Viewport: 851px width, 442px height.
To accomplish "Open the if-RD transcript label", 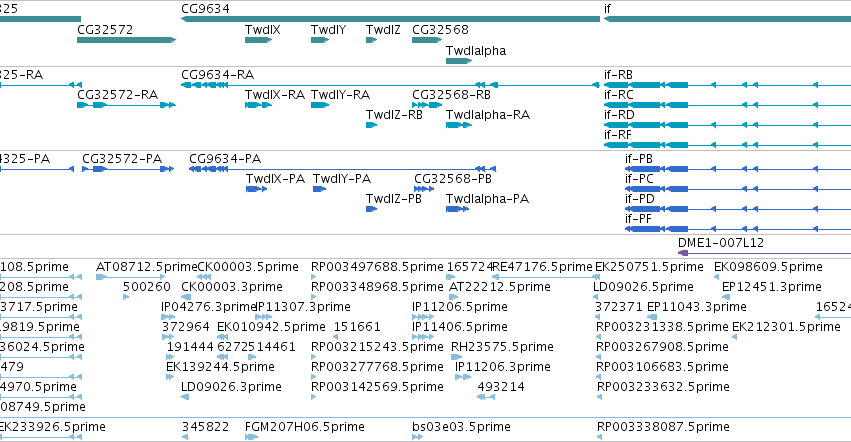I will tap(619, 115).
